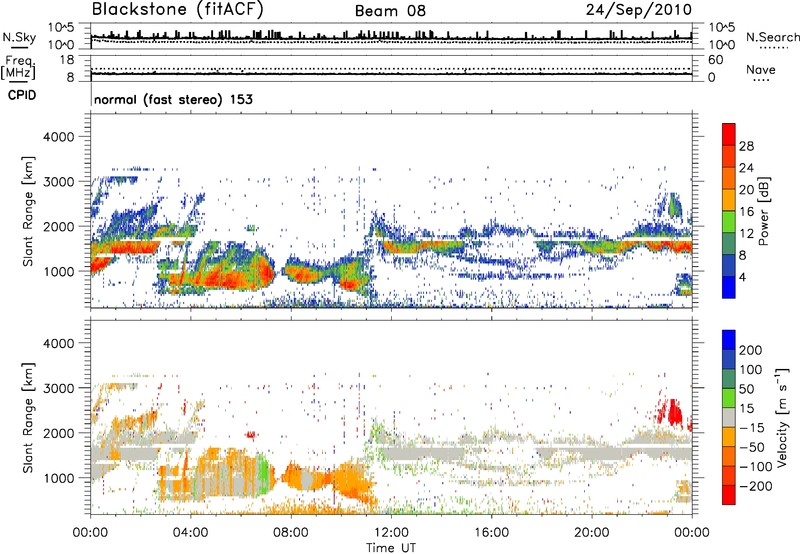Click the "4000" range tick in power panel

[58, 137]
